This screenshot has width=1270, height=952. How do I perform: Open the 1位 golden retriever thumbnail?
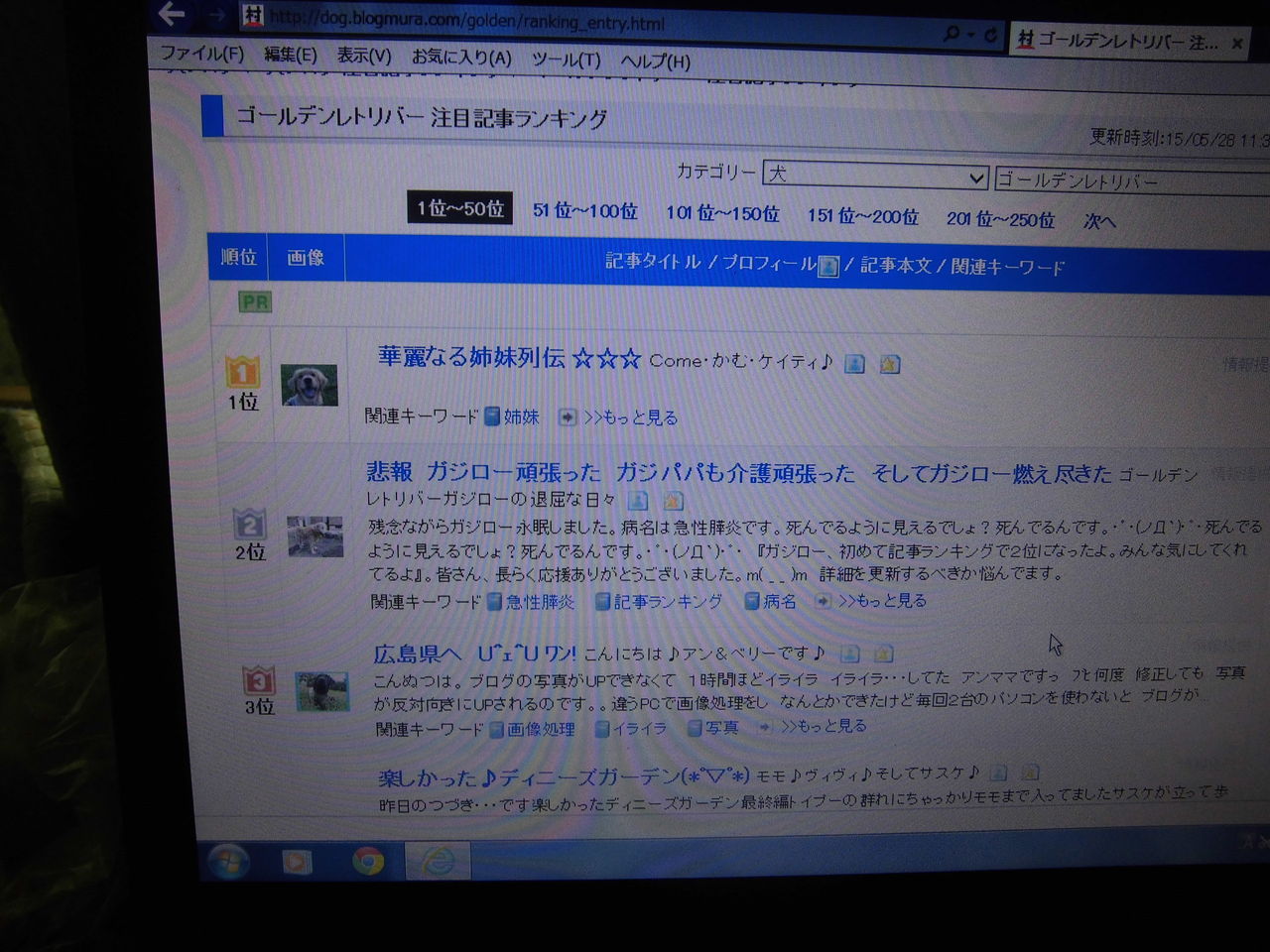pos(309,385)
